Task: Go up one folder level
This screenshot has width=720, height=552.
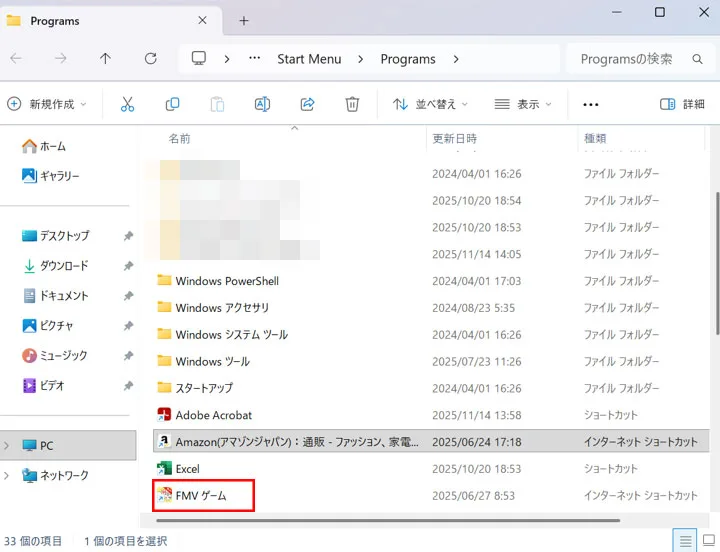Action: (x=105, y=59)
